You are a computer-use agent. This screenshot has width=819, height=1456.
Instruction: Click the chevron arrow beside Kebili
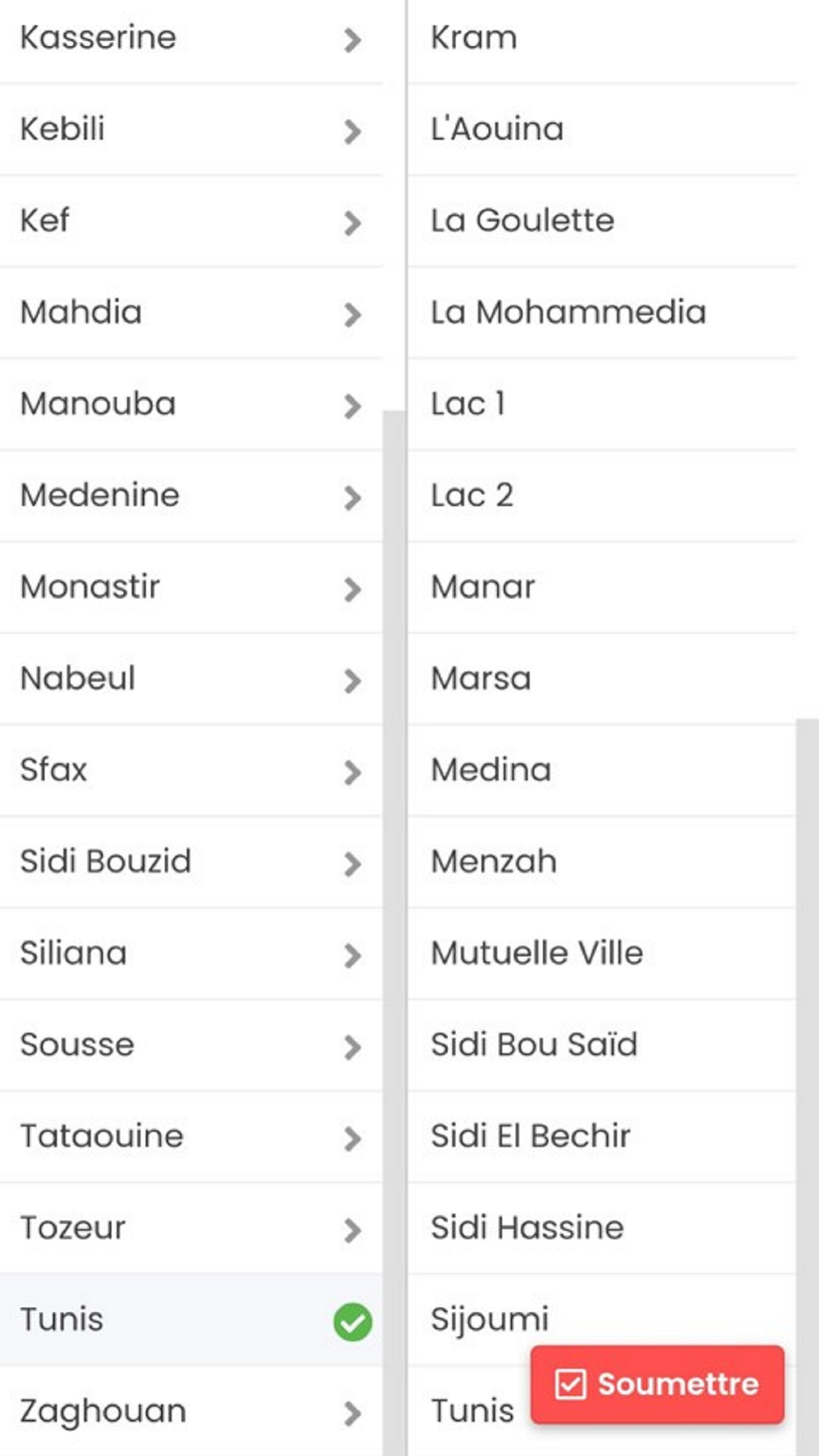tap(353, 131)
